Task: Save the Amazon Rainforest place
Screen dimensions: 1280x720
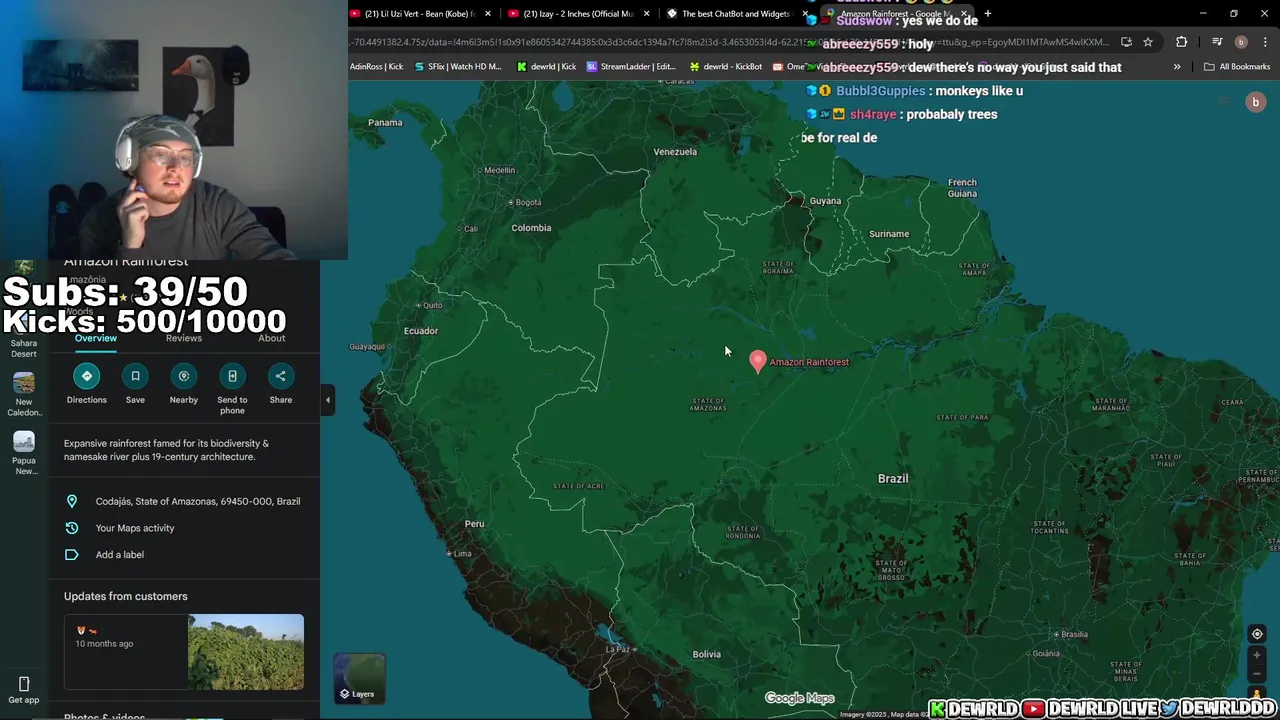Action: 135,376
